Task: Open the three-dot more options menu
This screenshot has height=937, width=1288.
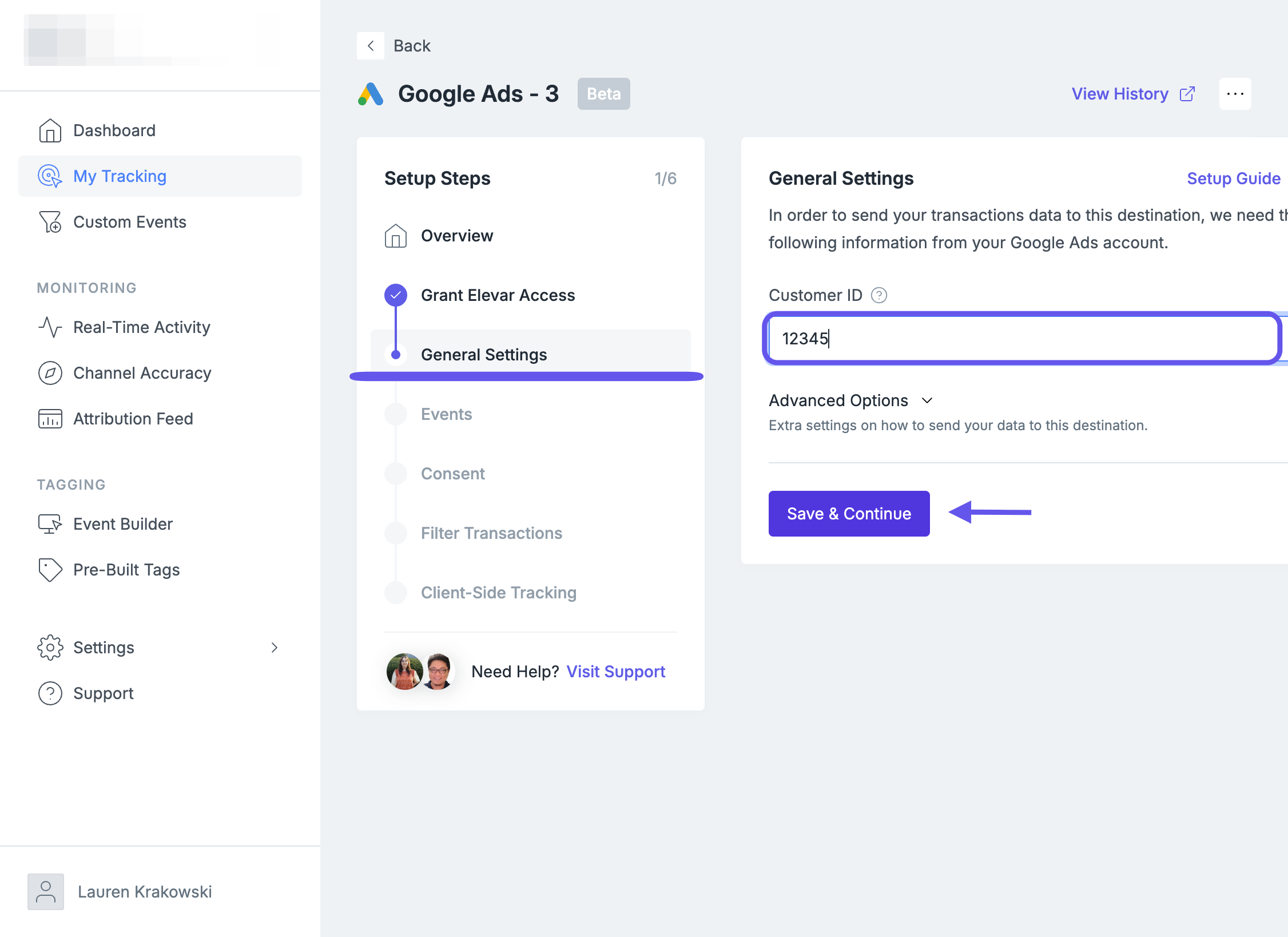Action: [x=1235, y=94]
